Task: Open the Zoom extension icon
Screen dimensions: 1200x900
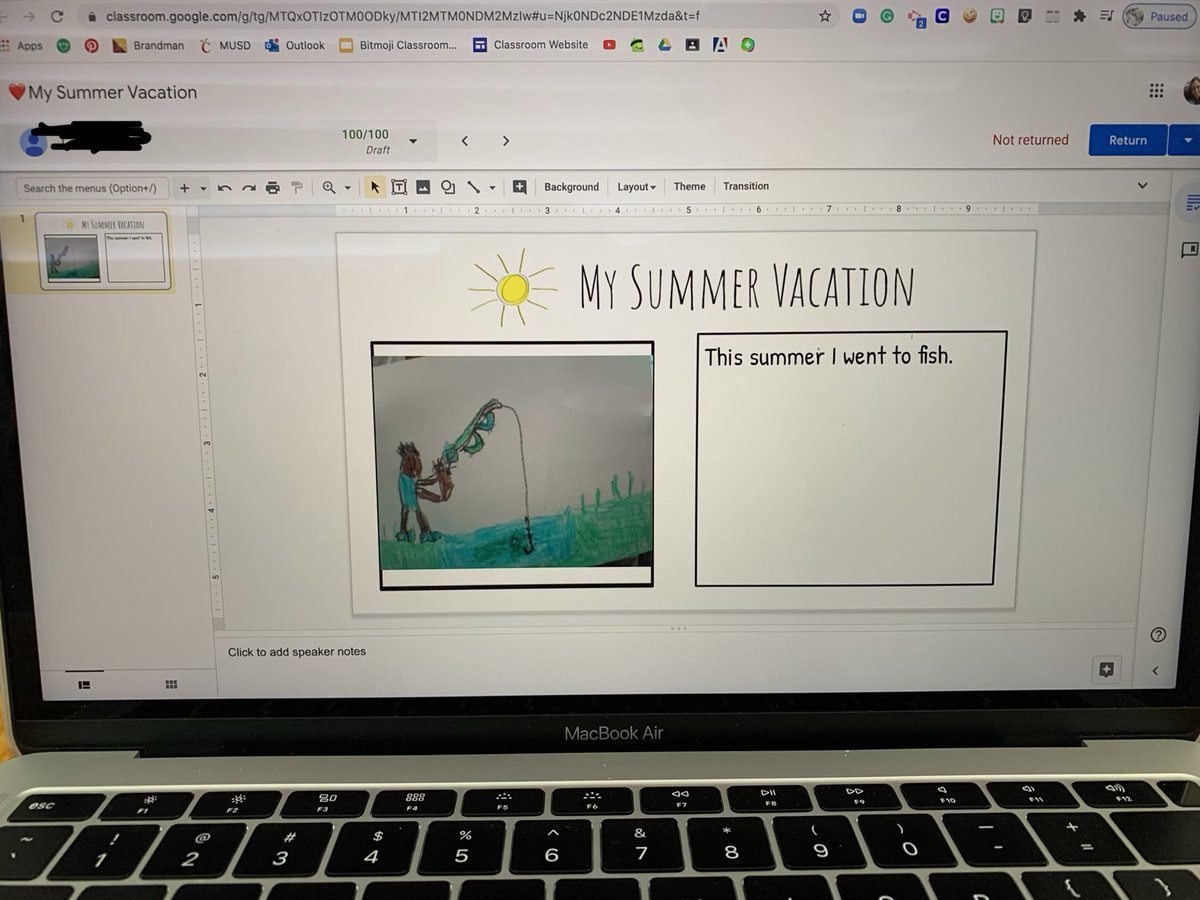Action: click(860, 16)
